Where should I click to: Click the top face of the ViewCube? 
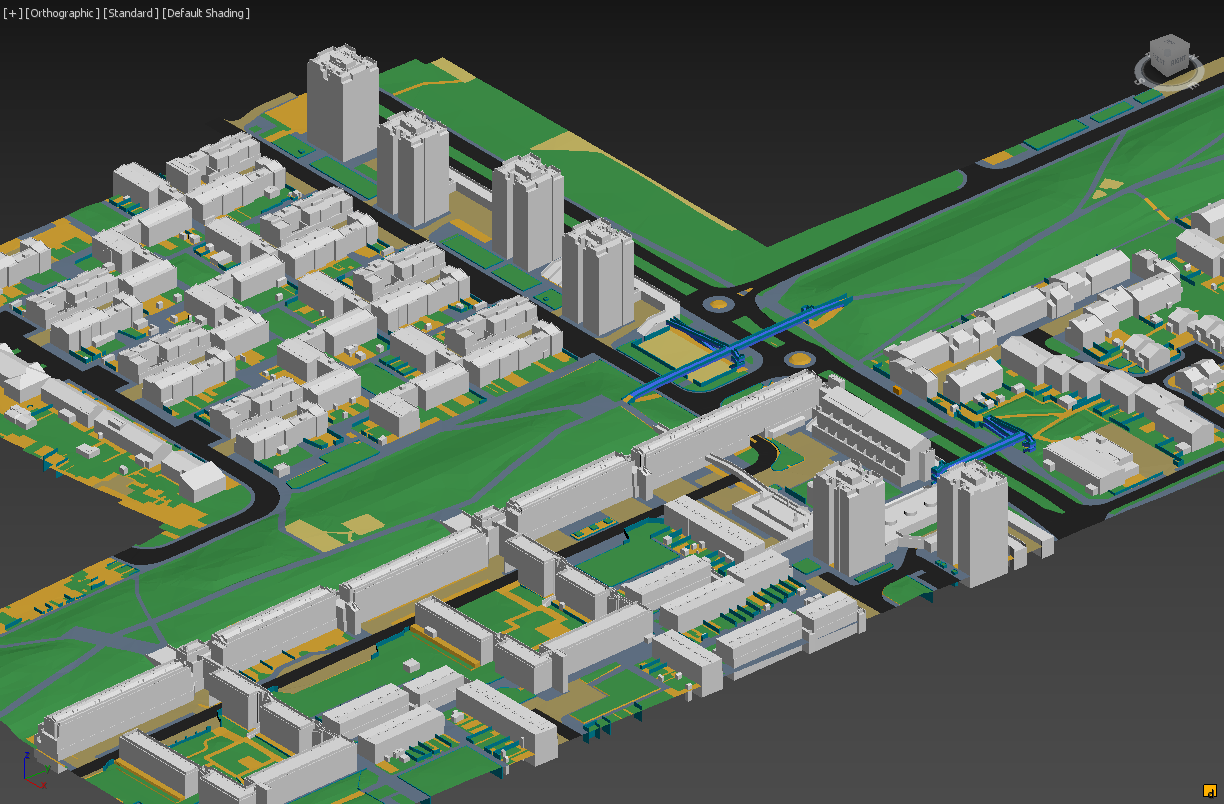[1170, 43]
